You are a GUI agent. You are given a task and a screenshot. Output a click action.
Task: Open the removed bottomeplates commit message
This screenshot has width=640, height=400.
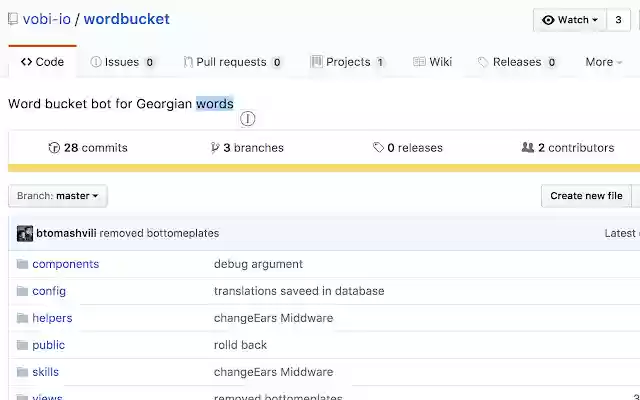159,233
